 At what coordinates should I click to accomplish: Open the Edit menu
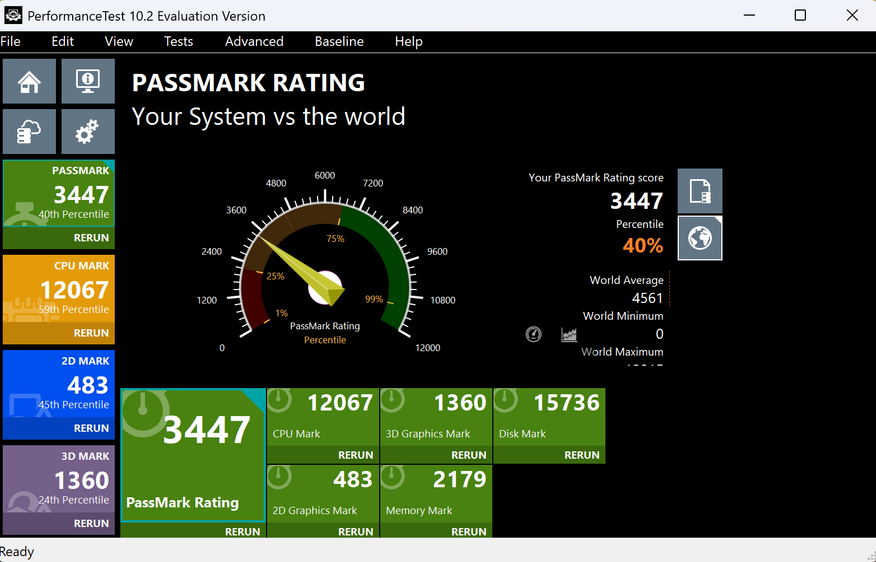click(x=63, y=41)
